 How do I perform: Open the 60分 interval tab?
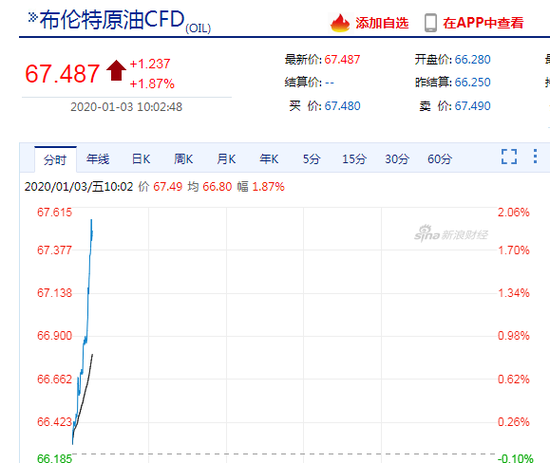coord(440,159)
